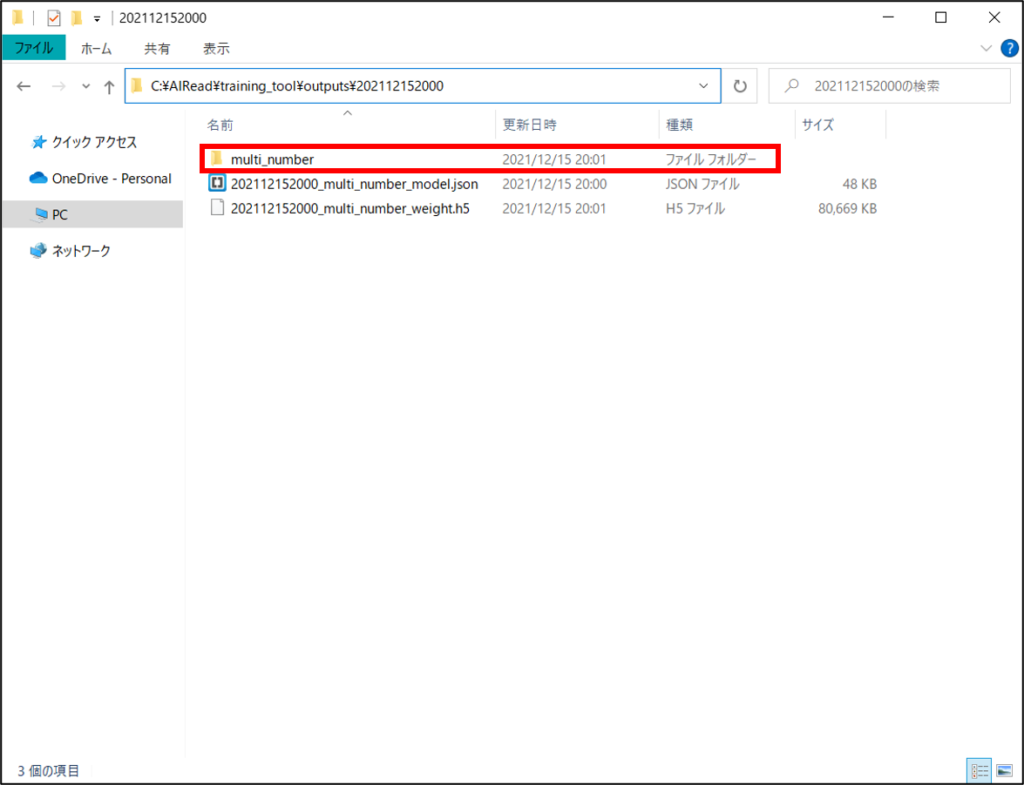Click the PC computer icon
Image resolution: width=1024 pixels, height=785 pixels.
pos(40,214)
